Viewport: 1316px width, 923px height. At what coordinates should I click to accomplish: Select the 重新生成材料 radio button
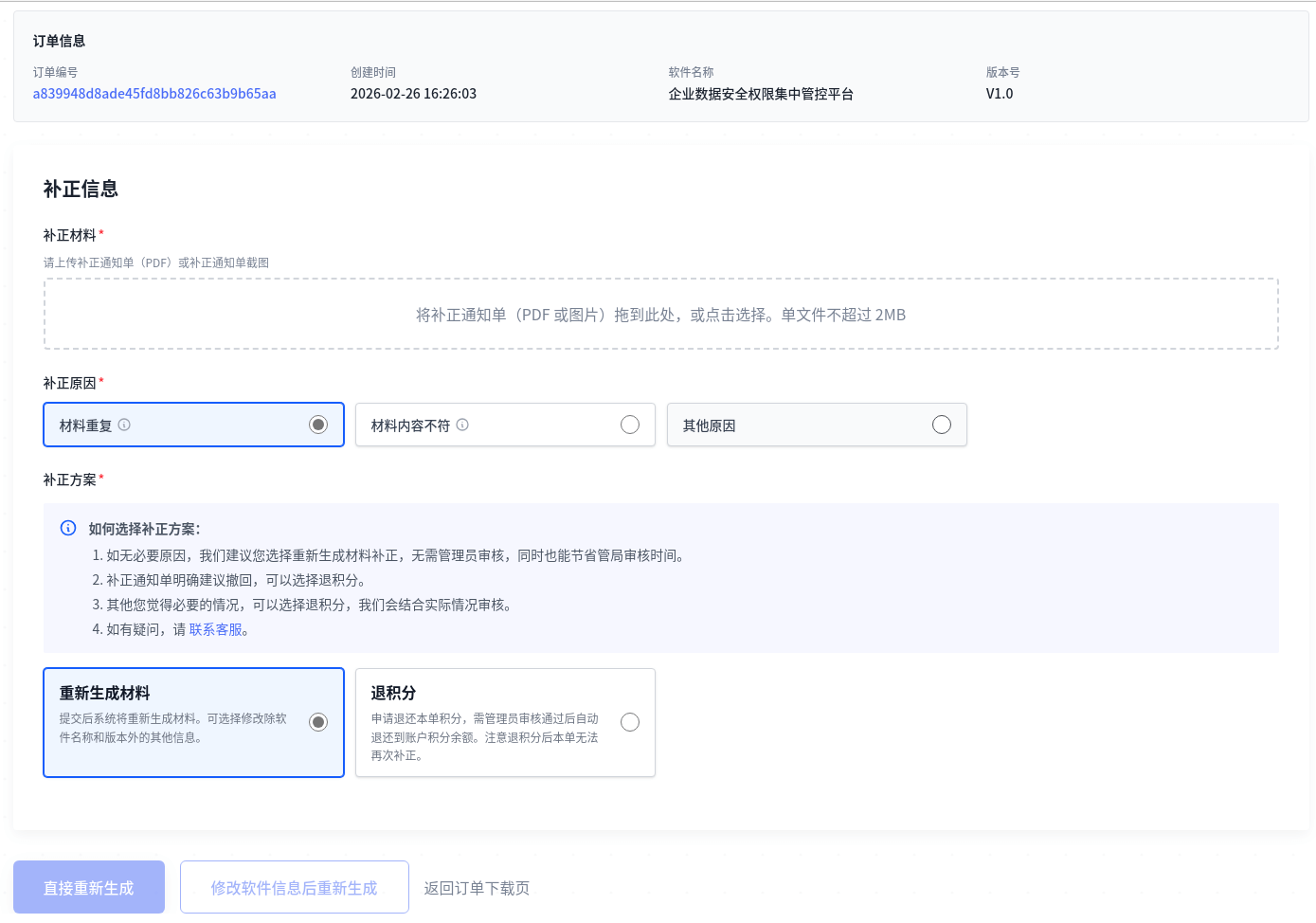click(x=317, y=721)
